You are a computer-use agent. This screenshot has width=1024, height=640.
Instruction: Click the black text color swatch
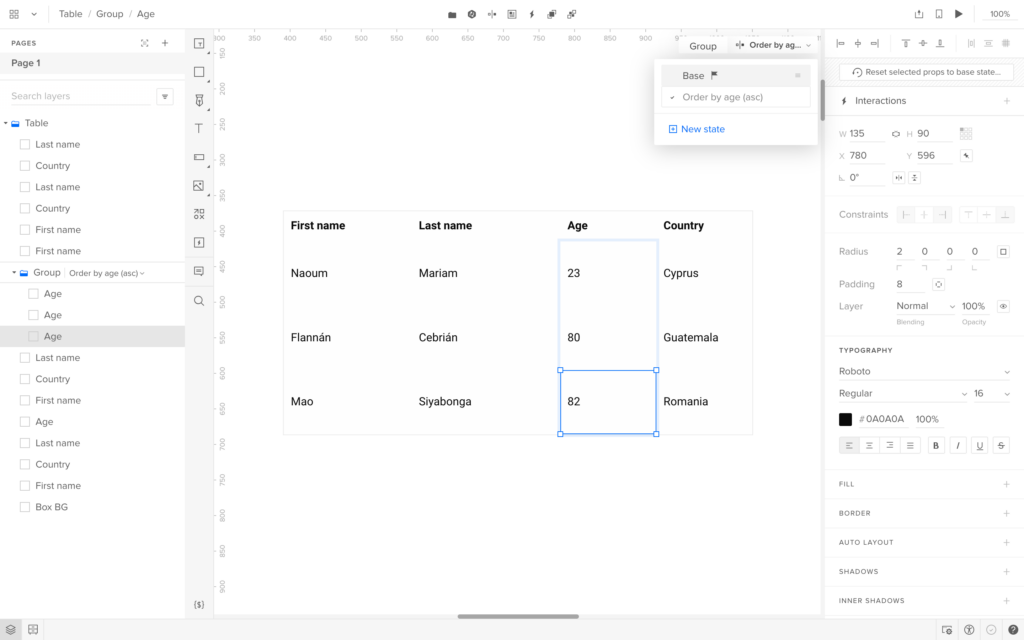(845, 419)
